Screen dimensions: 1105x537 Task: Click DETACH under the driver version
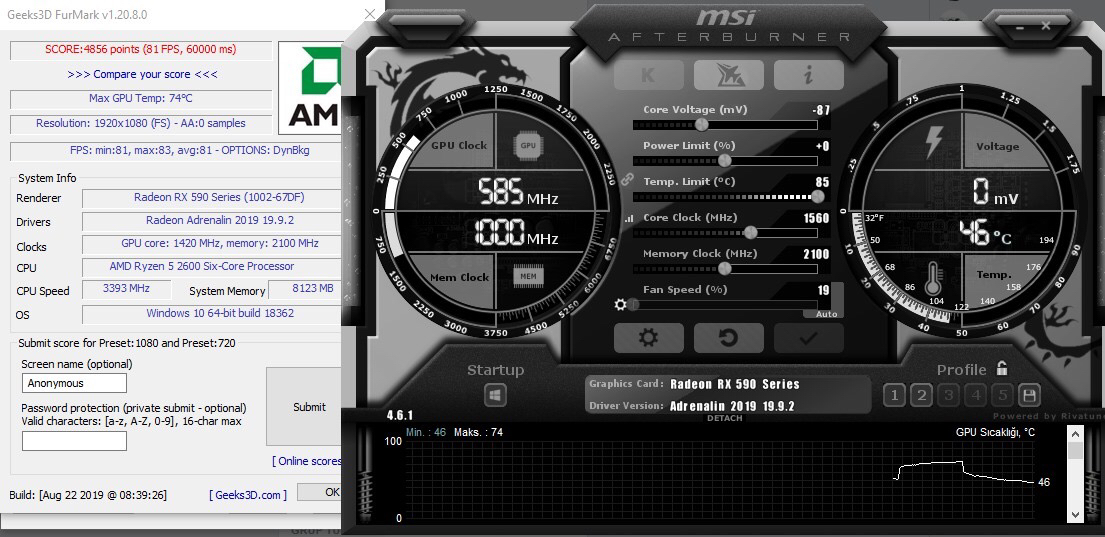pos(724,418)
